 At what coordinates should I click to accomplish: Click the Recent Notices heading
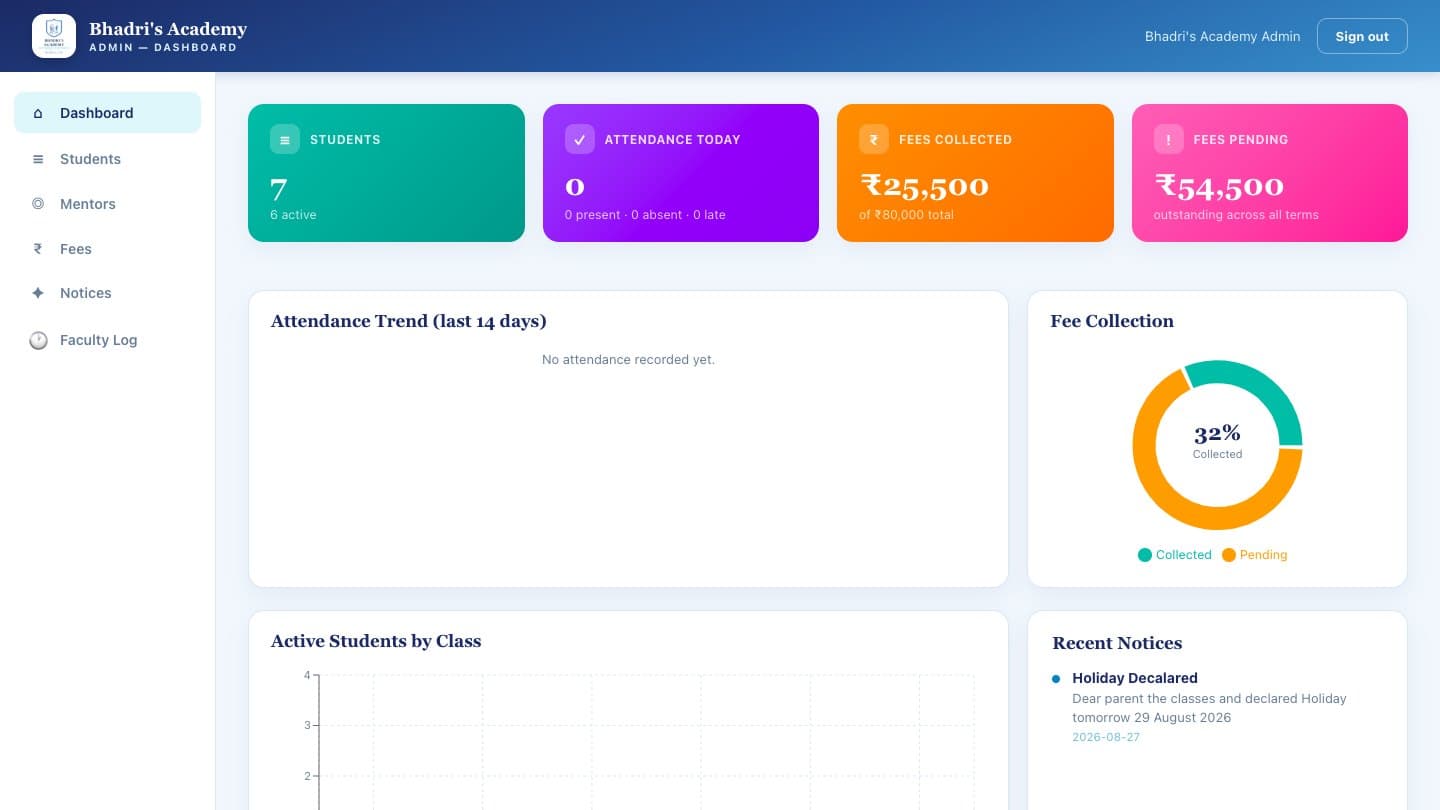1117,643
